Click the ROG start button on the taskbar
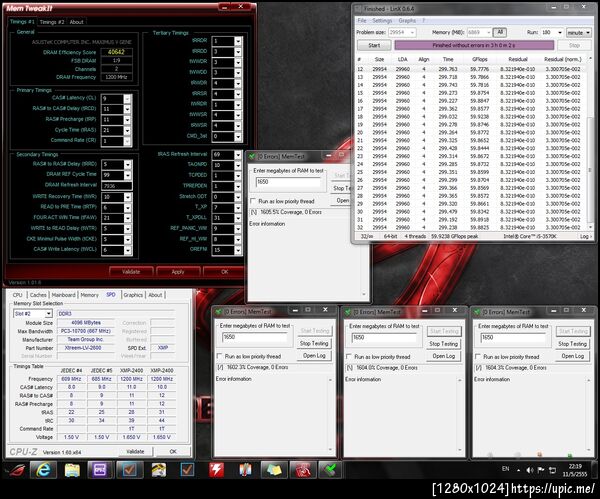The image size is (600, 499). (16, 470)
